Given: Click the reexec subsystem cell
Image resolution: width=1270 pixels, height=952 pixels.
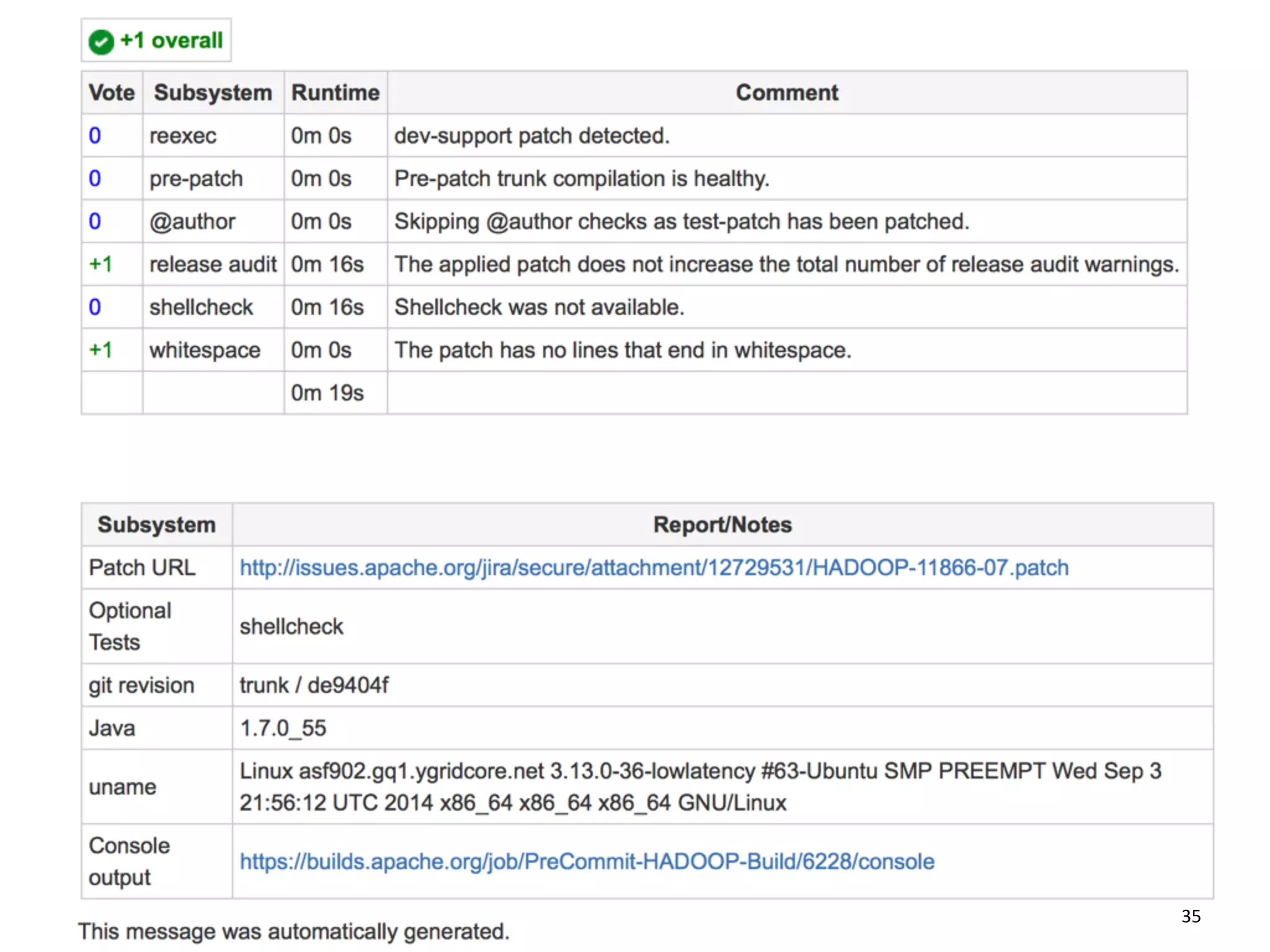Looking at the screenshot, I should (x=183, y=136).
